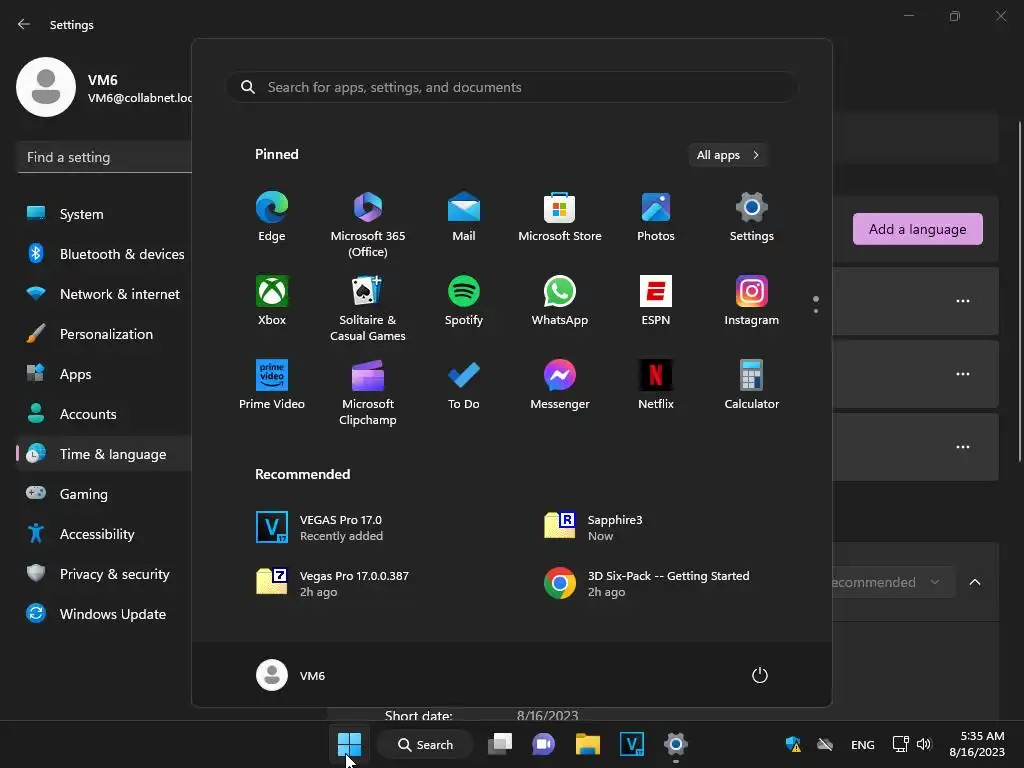Go to next page of pinned apps

point(816,311)
